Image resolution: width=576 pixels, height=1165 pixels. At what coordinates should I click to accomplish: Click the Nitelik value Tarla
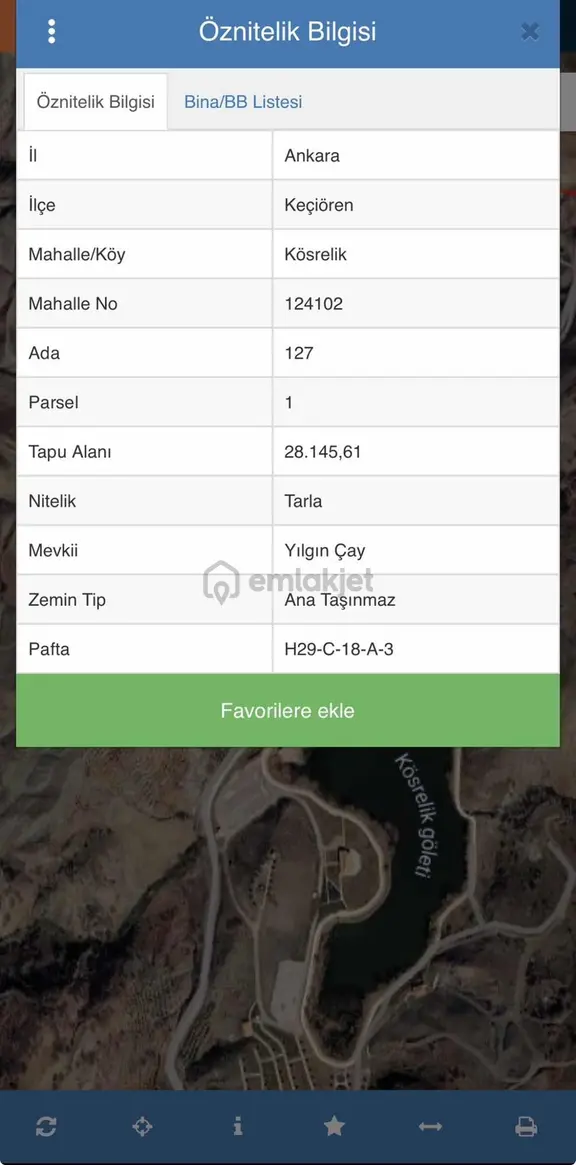(303, 501)
